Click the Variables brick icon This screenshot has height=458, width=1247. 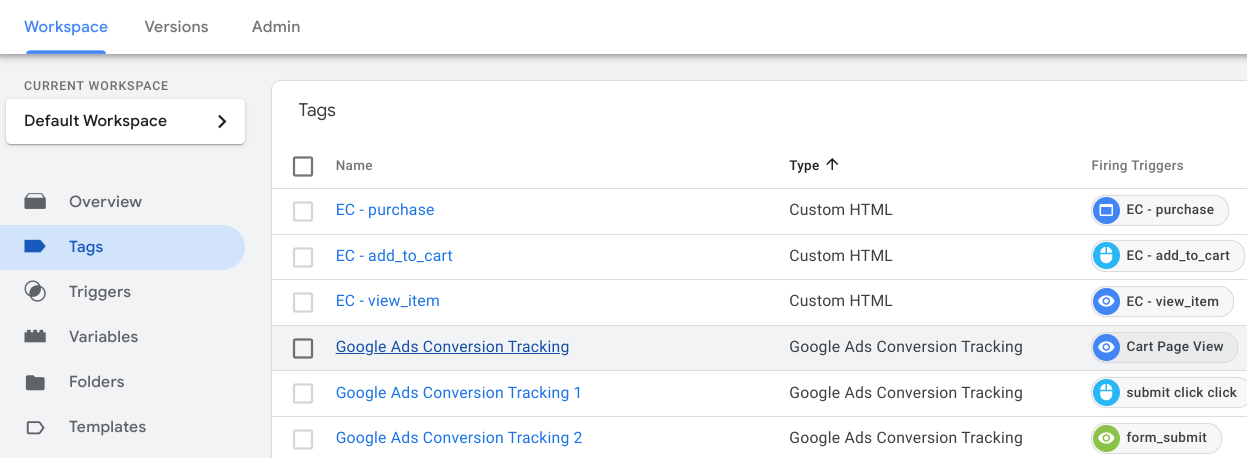point(35,337)
